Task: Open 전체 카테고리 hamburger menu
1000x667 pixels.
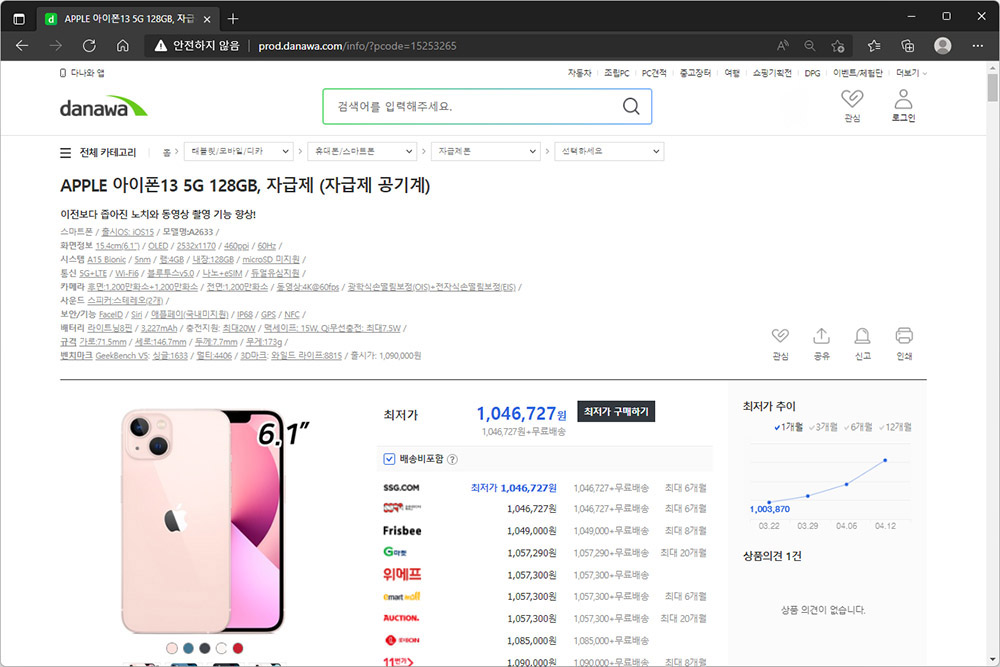Action: [65, 152]
